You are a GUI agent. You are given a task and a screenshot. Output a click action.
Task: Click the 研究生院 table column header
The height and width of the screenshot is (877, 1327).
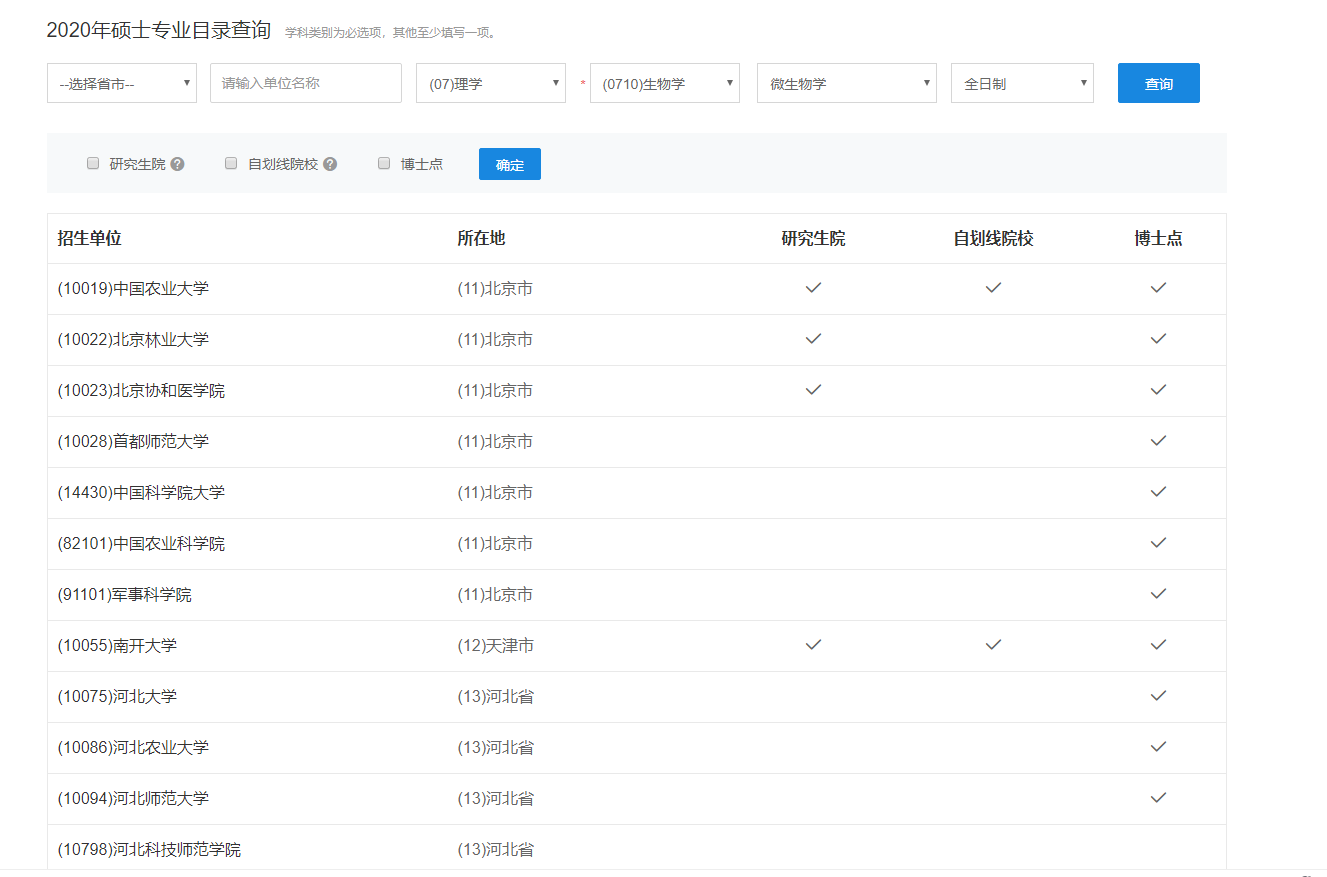(x=813, y=239)
